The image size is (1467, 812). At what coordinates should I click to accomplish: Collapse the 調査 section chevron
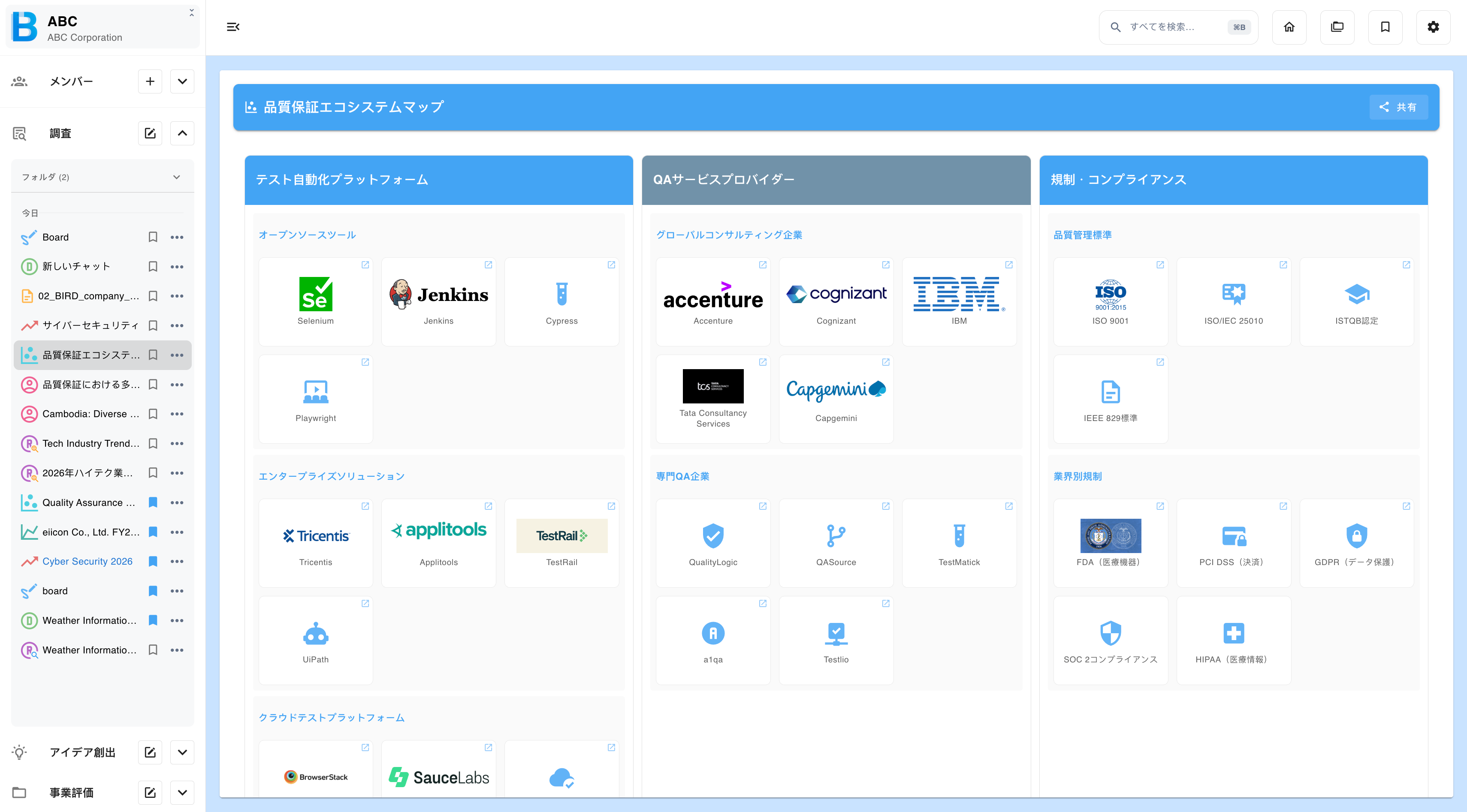click(x=182, y=133)
